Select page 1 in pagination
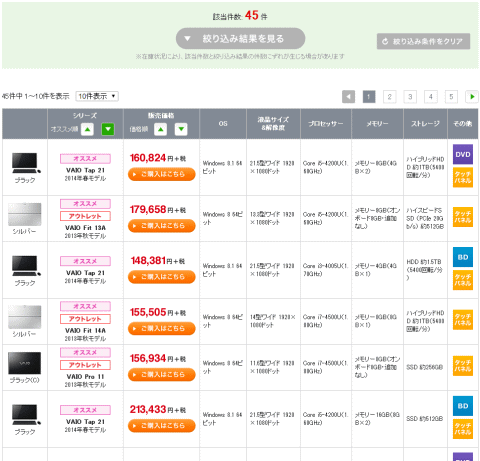 click(369, 97)
